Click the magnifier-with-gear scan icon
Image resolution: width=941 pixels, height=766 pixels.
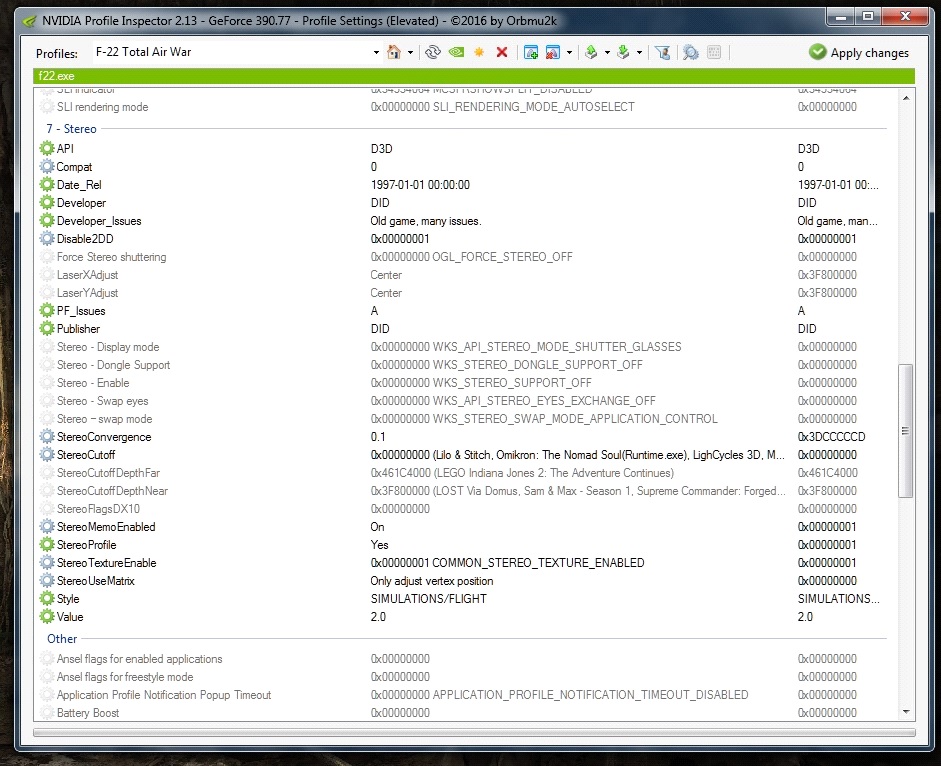(691, 52)
